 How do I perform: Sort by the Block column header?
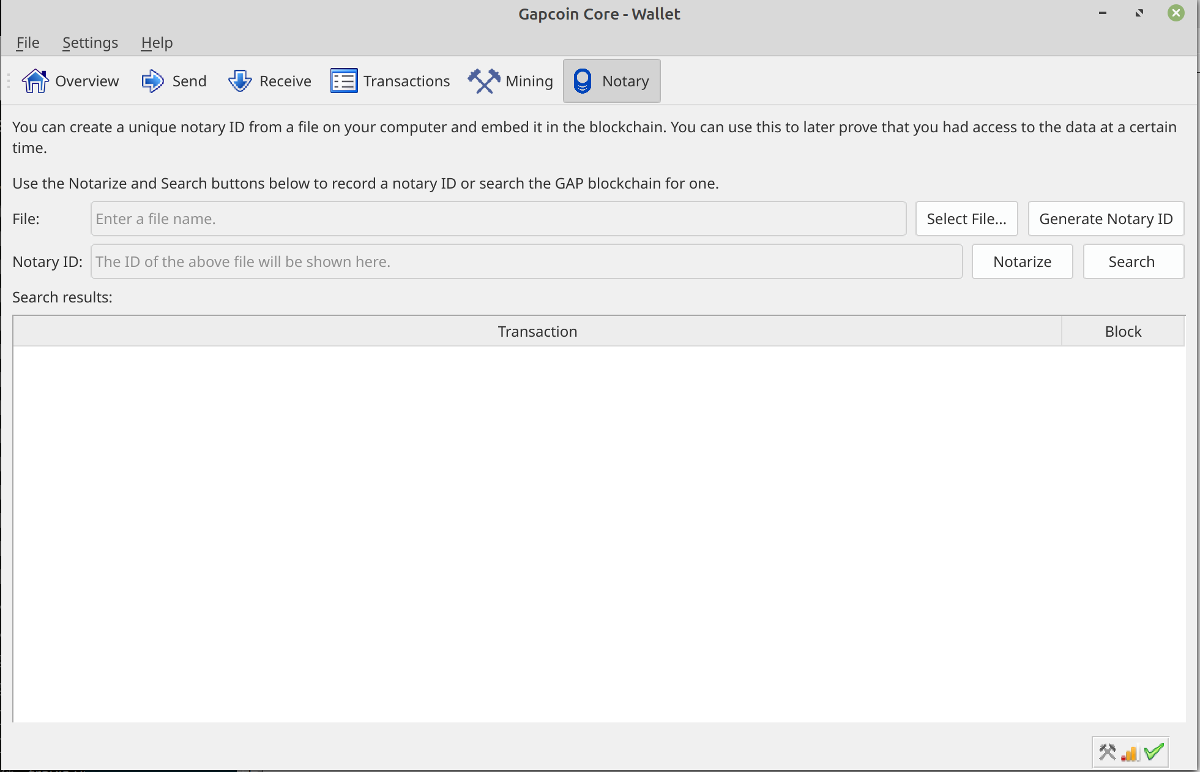click(x=1123, y=332)
